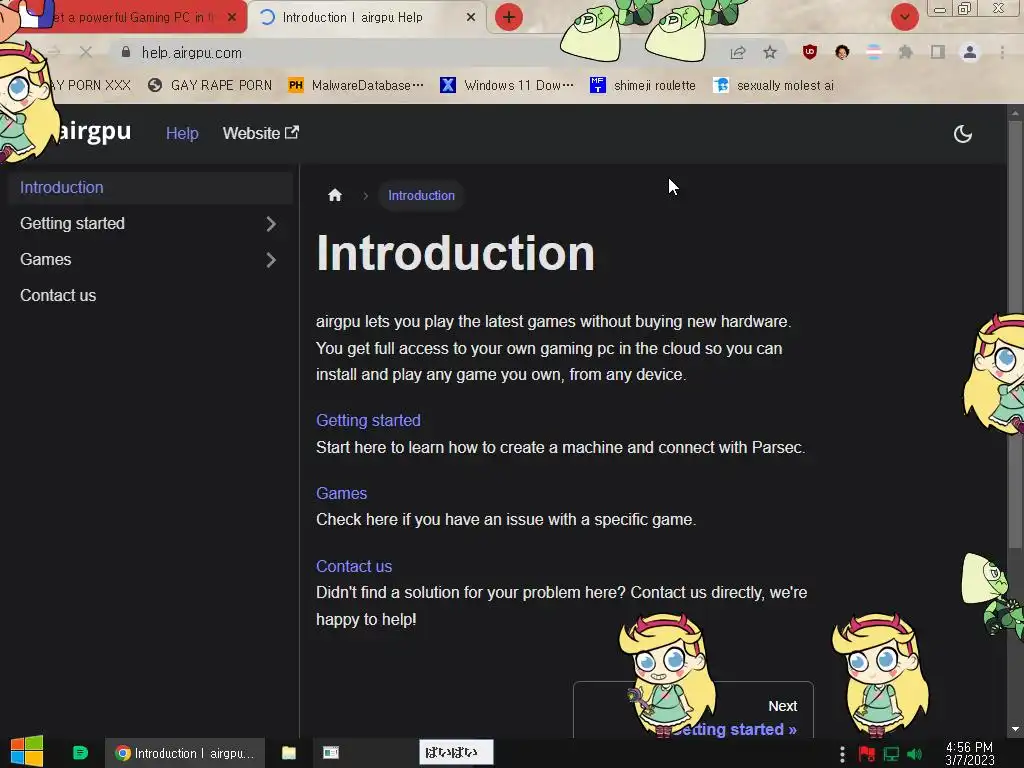Open the window app taskbar icon
The image size is (1024, 768).
pyautogui.click(x=331, y=753)
